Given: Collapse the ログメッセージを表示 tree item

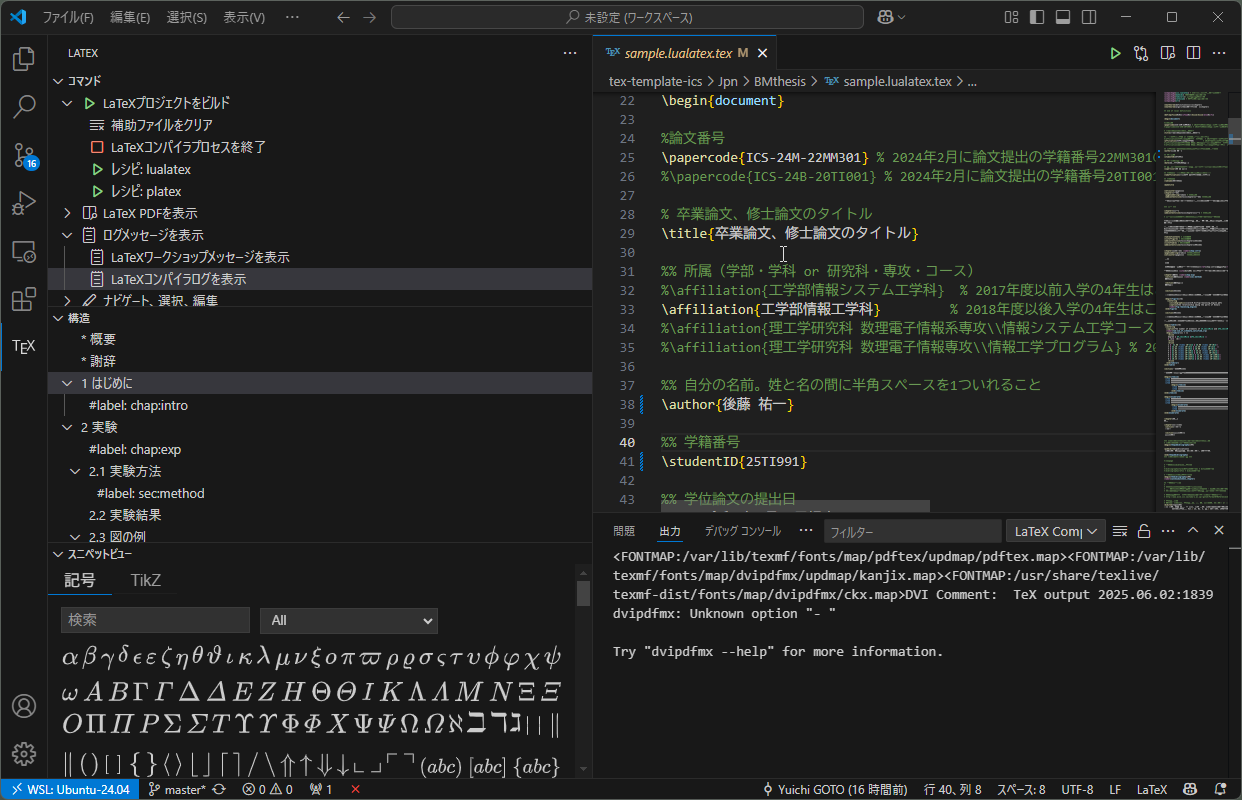Looking at the screenshot, I should click(68, 235).
